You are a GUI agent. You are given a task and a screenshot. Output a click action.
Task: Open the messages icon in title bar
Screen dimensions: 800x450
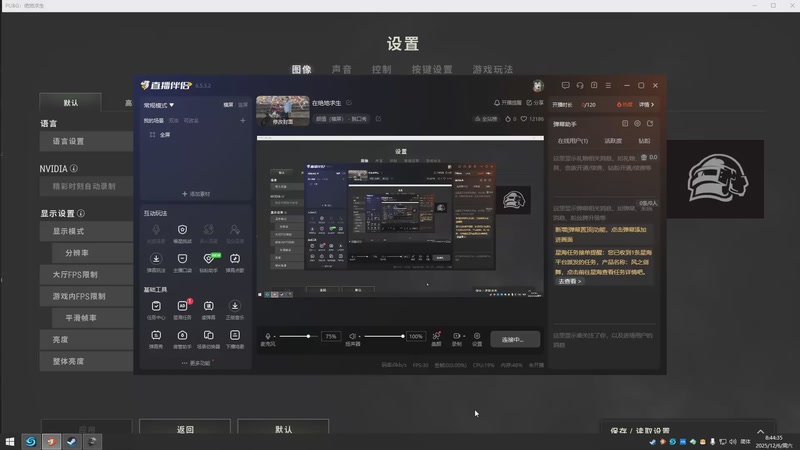[x=565, y=85]
